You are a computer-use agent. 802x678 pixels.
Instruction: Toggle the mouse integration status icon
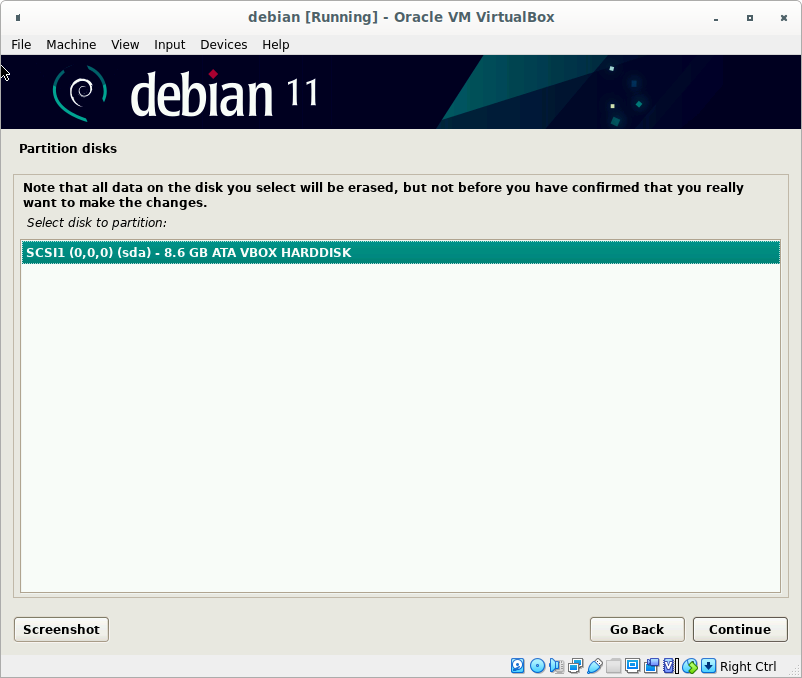[689, 666]
